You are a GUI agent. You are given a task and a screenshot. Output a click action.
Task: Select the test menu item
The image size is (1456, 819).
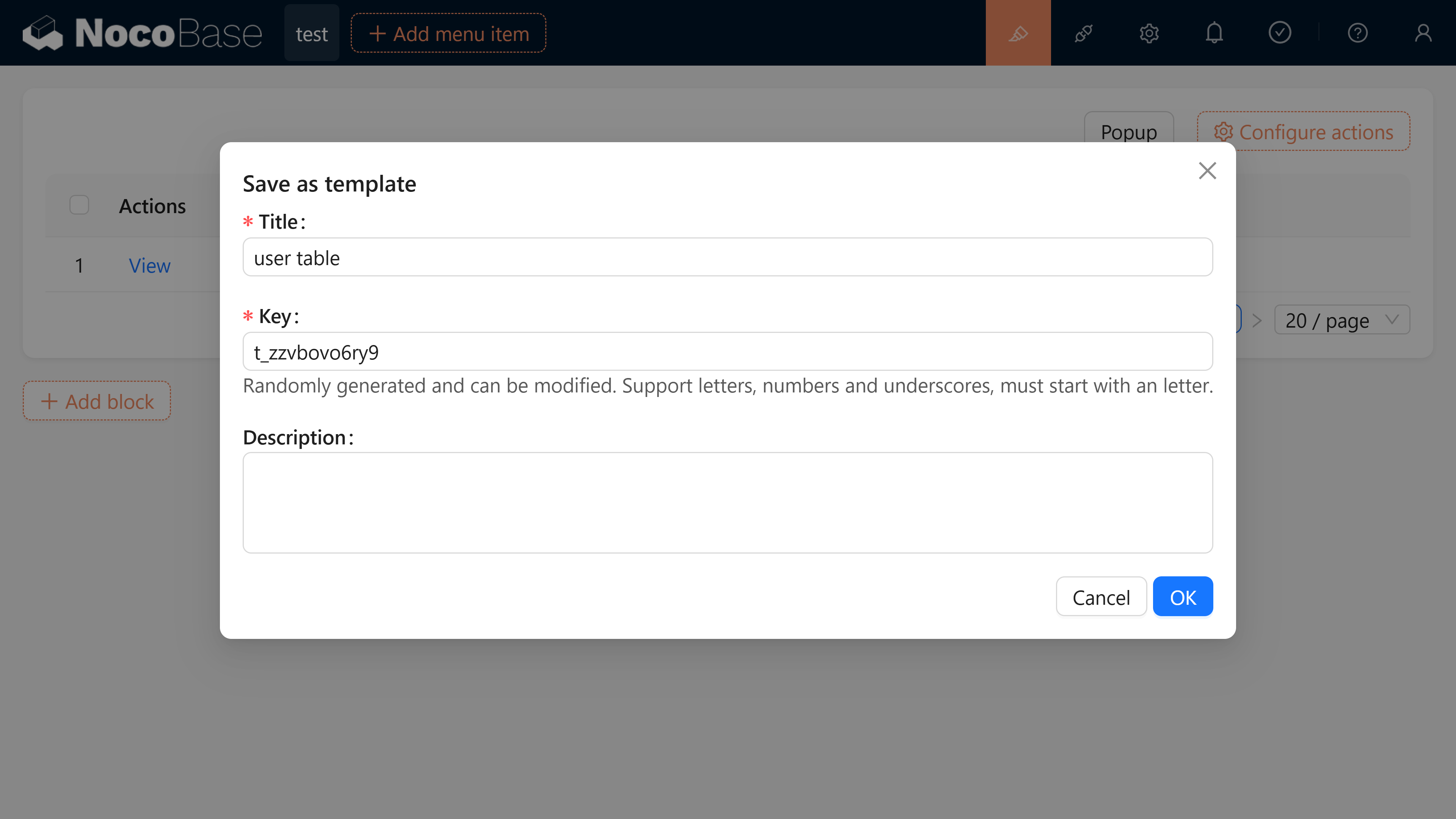(311, 33)
